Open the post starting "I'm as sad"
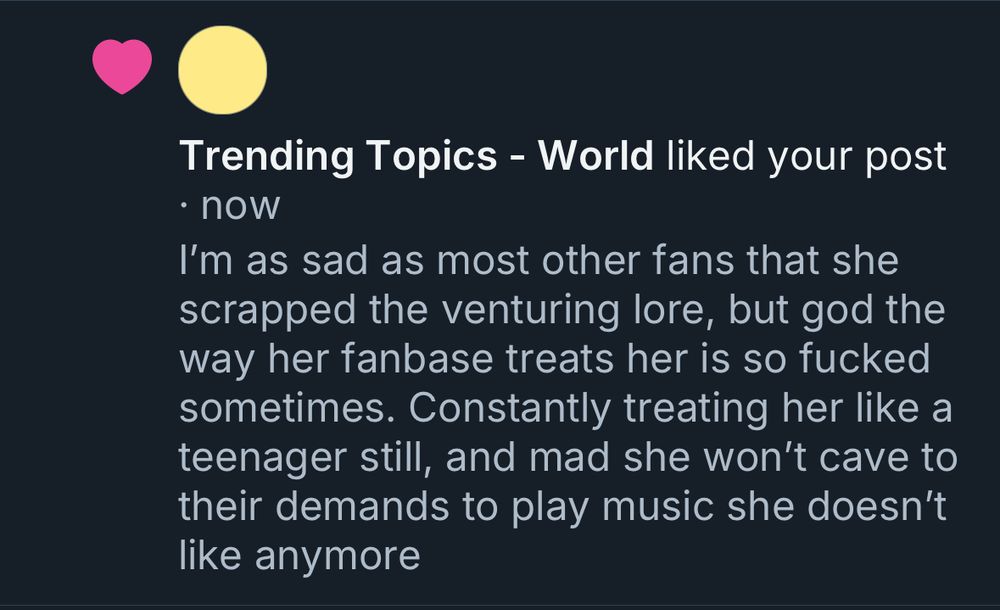The width and height of the screenshot is (1000, 610). pos(538,262)
